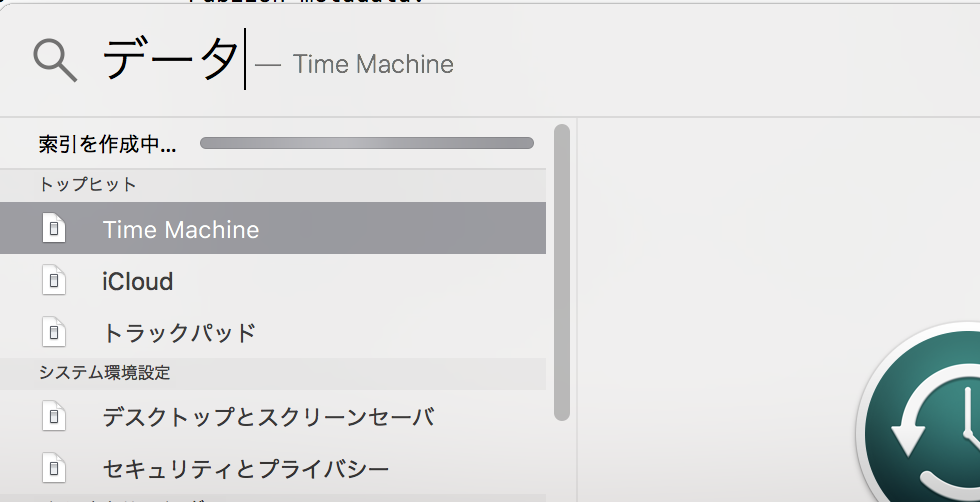Screen dimensions: 980x502
Task: Open the iCloud search result
Action: click(272, 281)
